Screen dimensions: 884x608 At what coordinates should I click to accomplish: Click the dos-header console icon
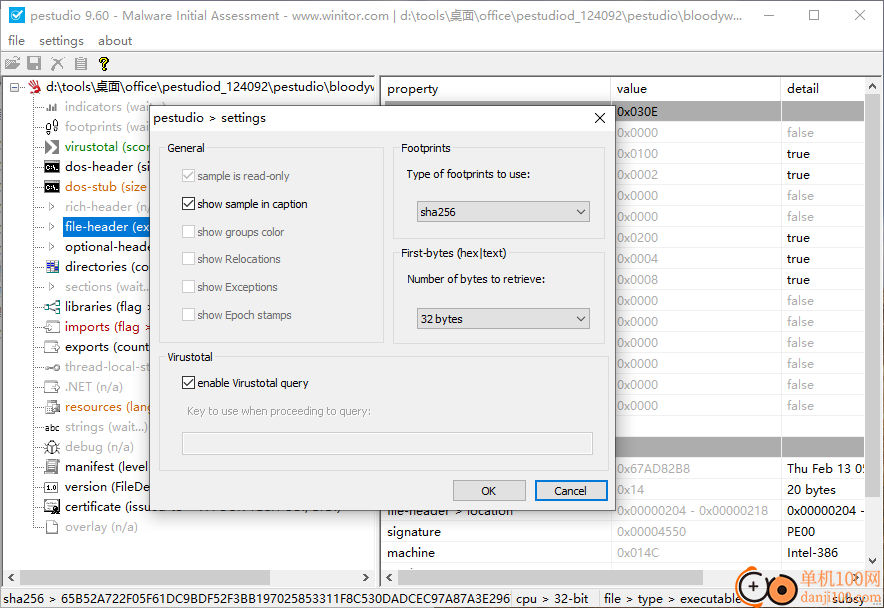[51, 167]
